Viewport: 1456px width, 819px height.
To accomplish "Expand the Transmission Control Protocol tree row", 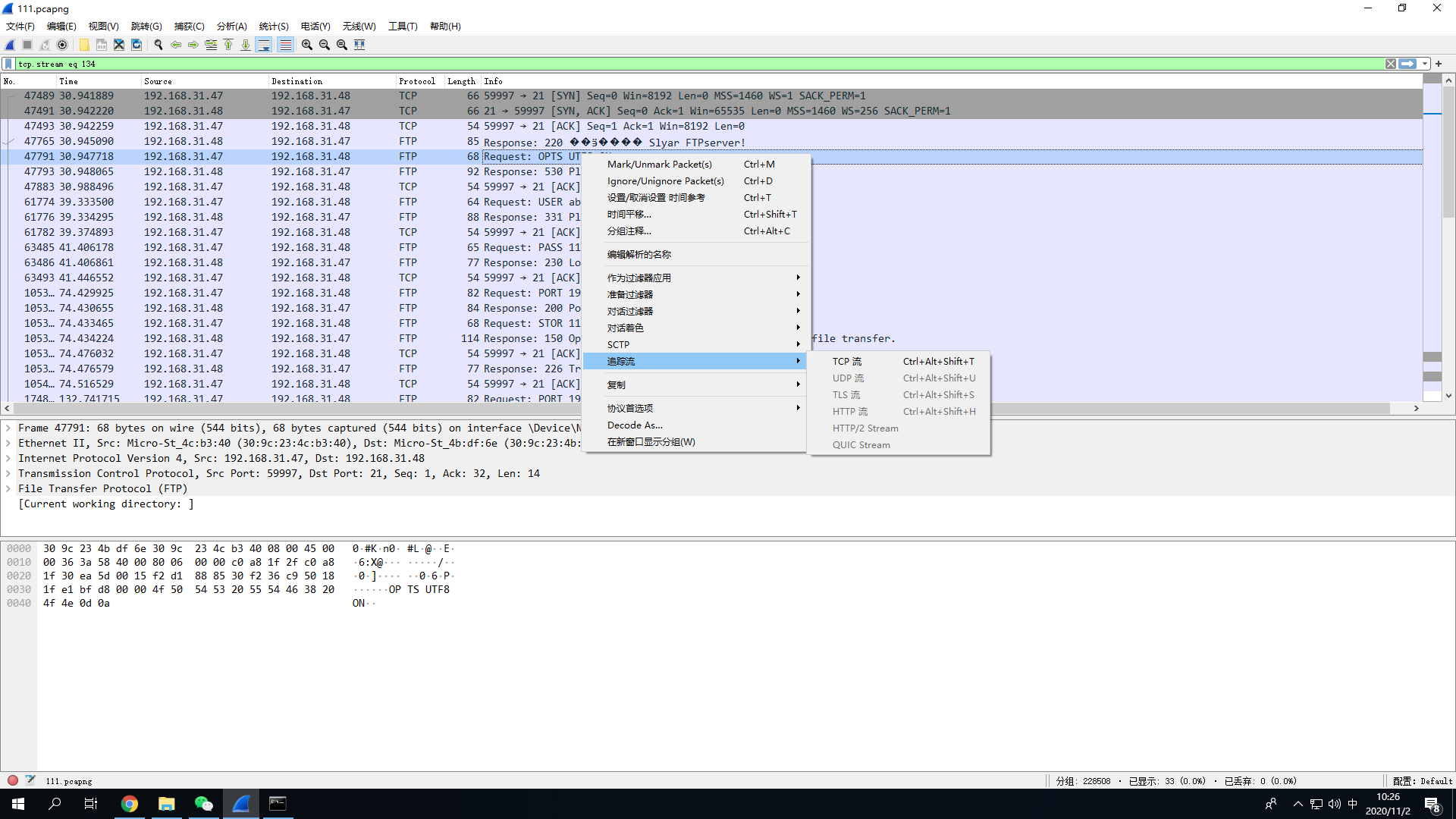I will click(x=8, y=473).
